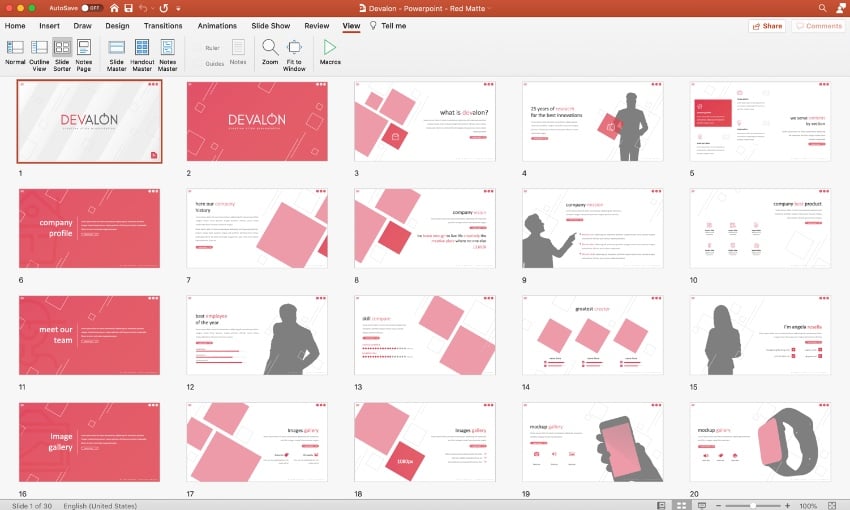Expand the Quick Access Toolbar dropdown
Viewport: 850px width, 510px height.
tap(179, 8)
